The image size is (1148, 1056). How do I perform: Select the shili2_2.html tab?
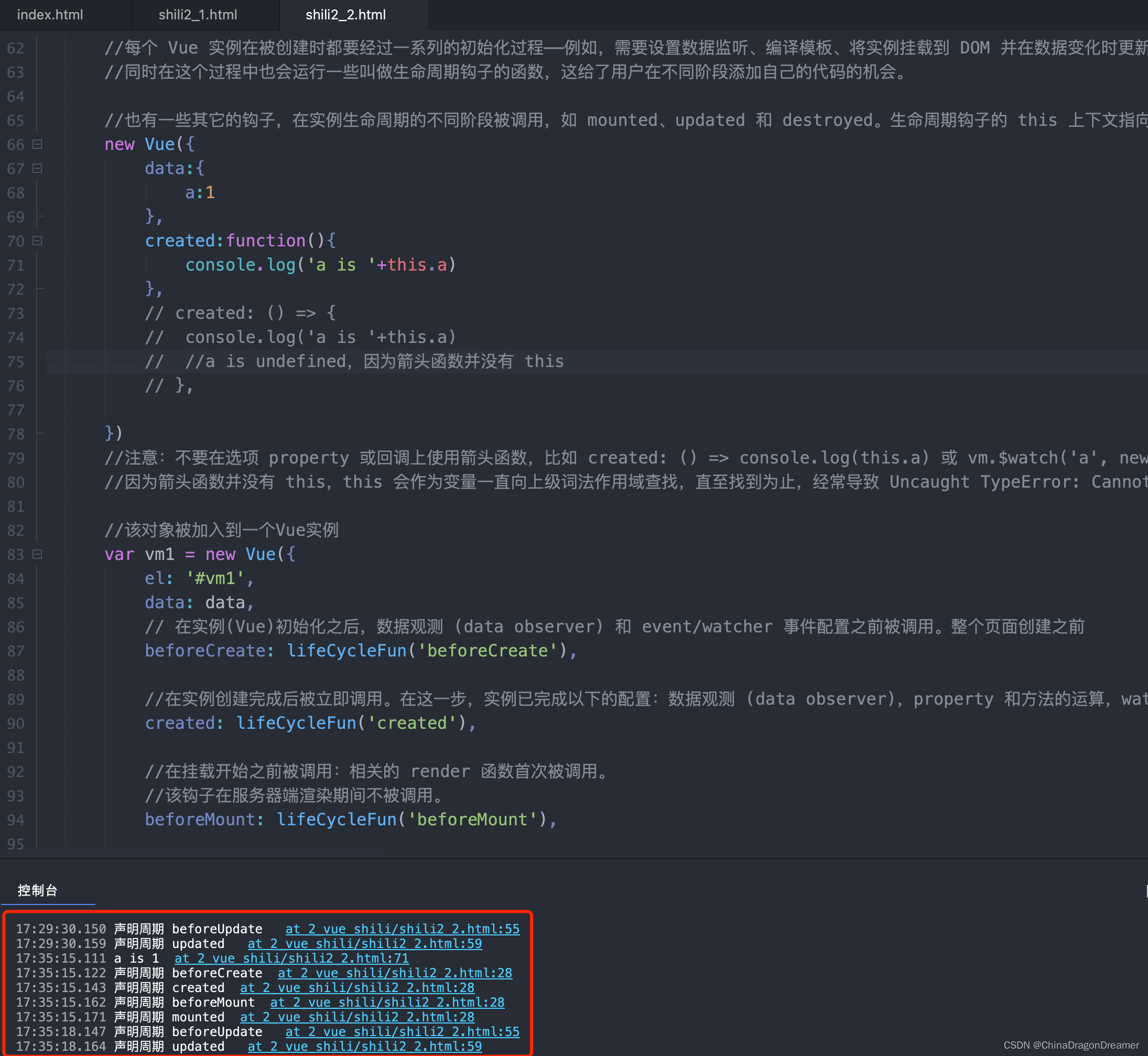(345, 15)
